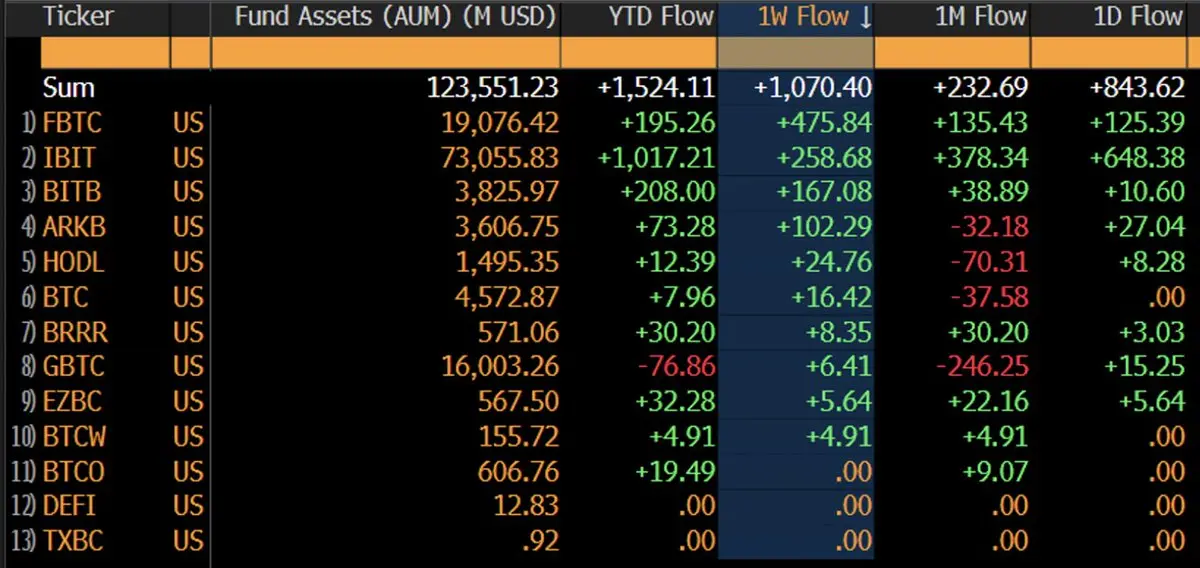1200x568 pixels.
Task: Select the ARKB ticker
Action: coord(74,227)
